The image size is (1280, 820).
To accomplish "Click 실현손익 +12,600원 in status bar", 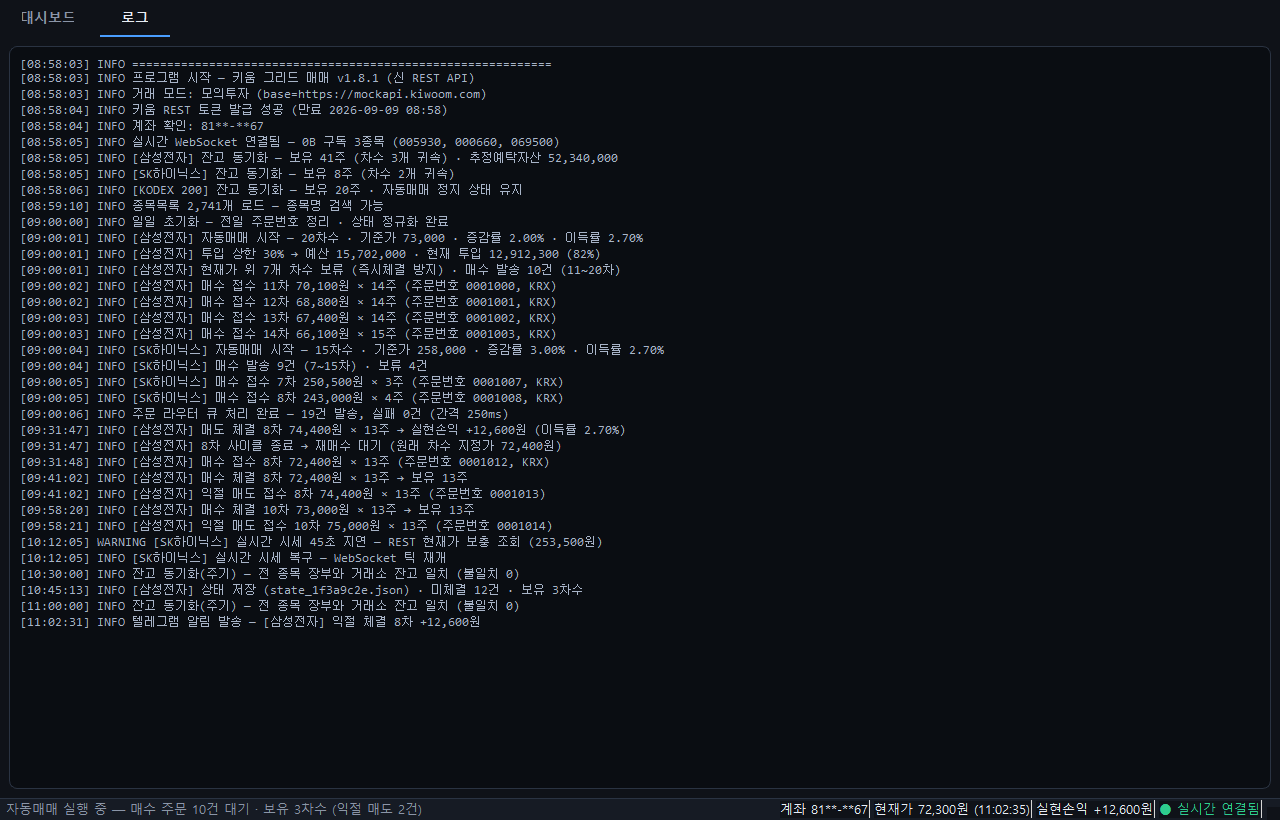I will point(1094,809).
